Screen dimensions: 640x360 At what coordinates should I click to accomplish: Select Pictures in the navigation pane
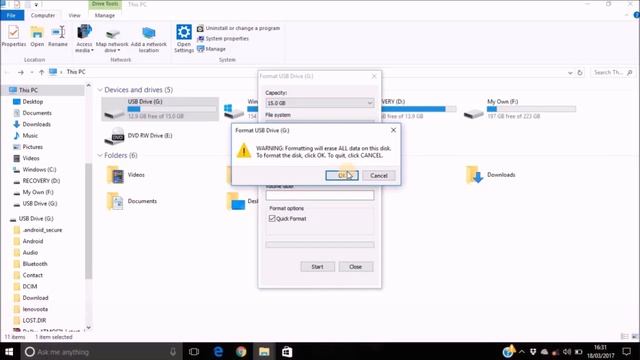(33, 147)
